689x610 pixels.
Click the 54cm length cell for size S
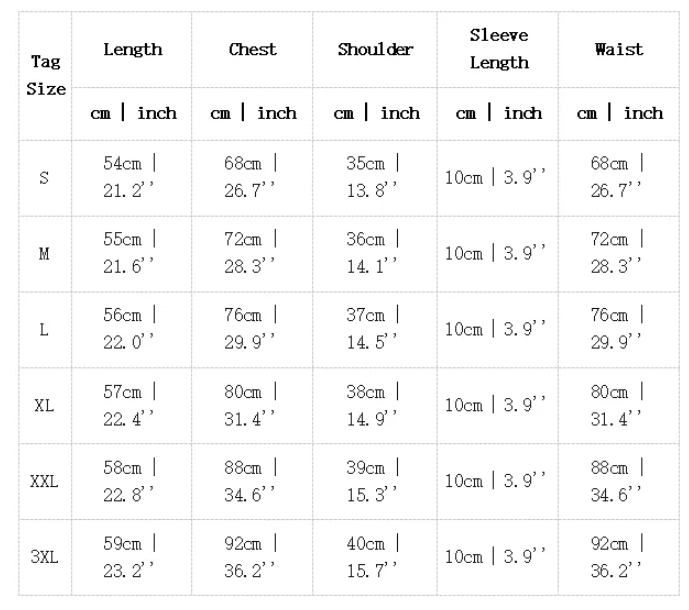[132, 177]
